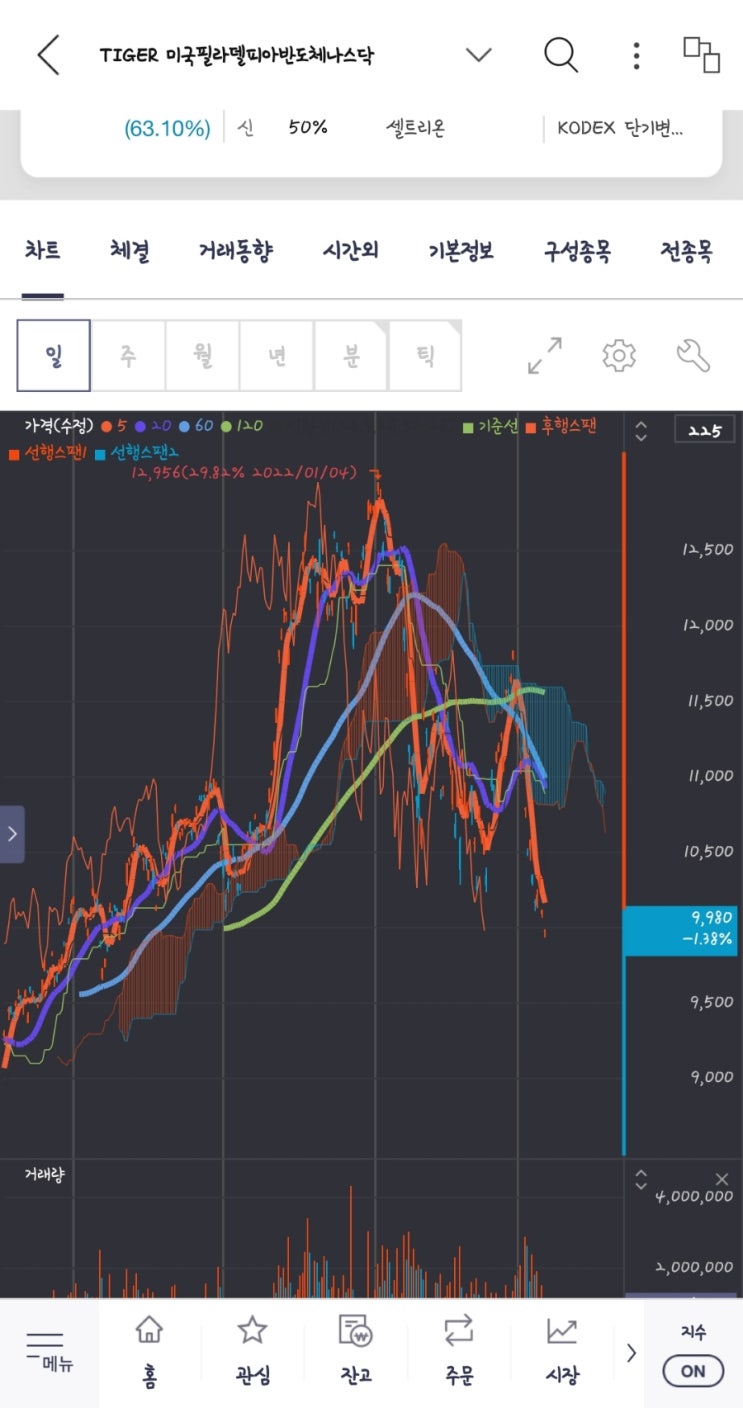Tap the 선행스팬2 legend item
The width and height of the screenshot is (743, 1408).
tap(137, 453)
